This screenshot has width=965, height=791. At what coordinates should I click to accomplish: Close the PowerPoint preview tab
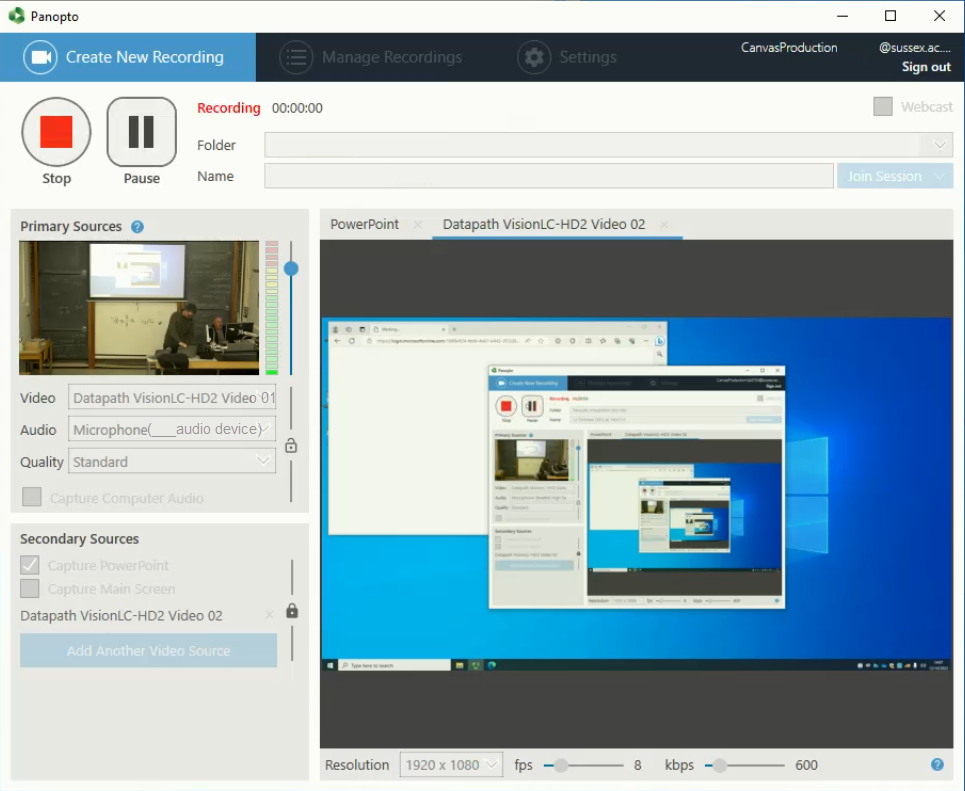[x=418, y=225]
